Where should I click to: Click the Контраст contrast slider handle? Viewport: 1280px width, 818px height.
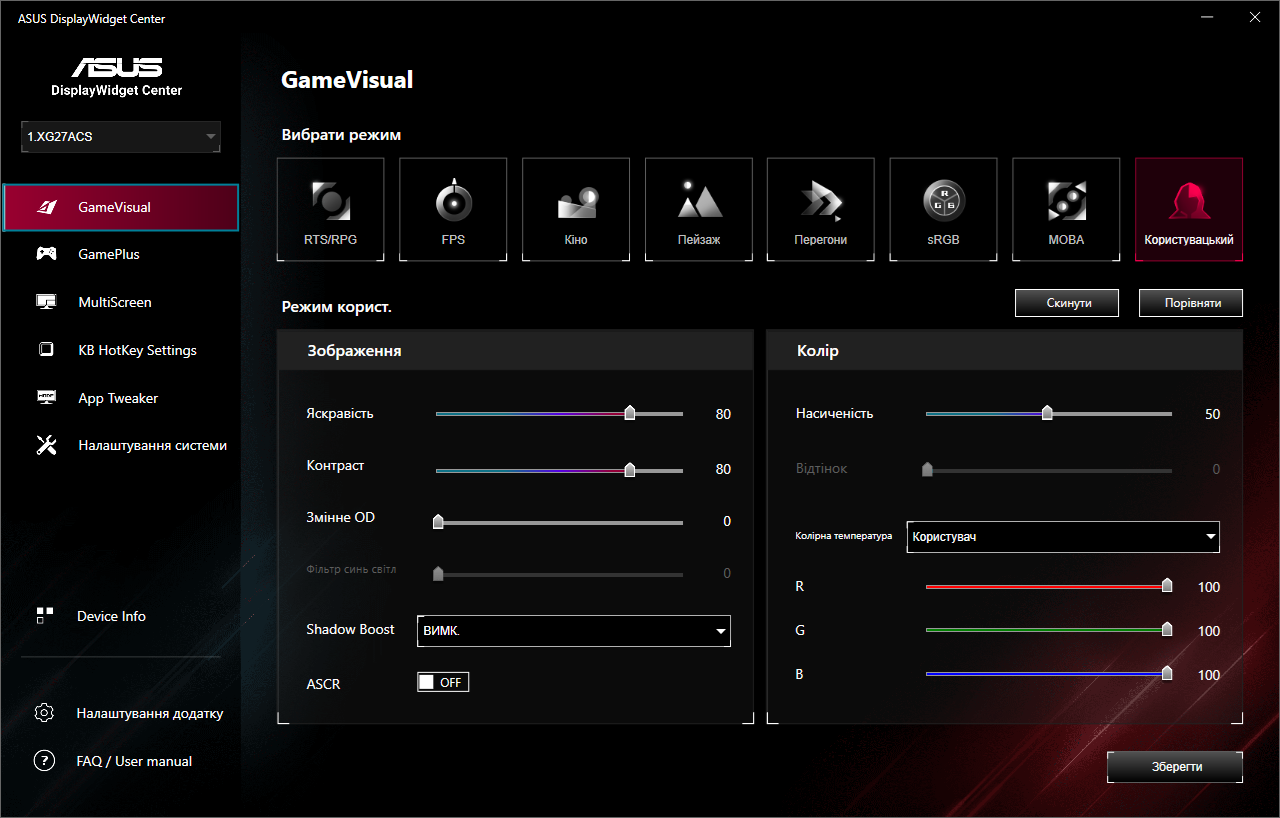[x=629, y=469]
